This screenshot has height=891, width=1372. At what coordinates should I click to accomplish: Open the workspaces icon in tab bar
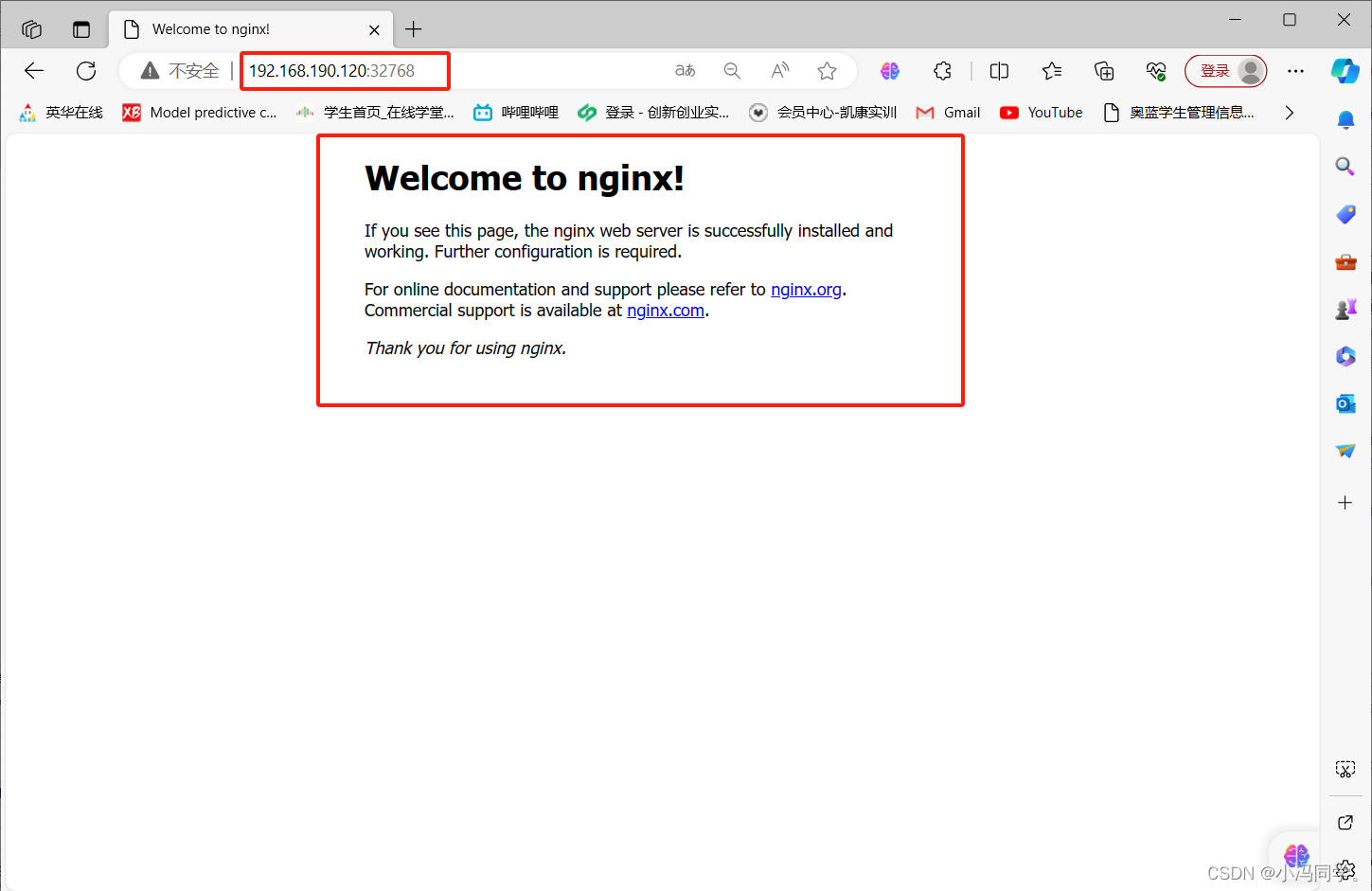tap(31, 29)
